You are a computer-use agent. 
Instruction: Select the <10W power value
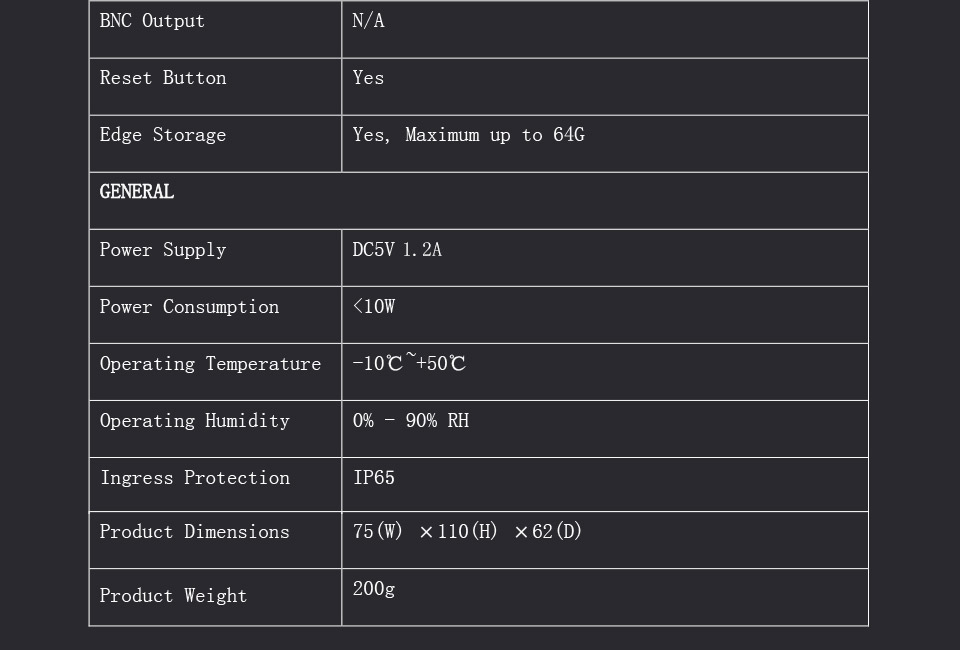coord(374,307)
